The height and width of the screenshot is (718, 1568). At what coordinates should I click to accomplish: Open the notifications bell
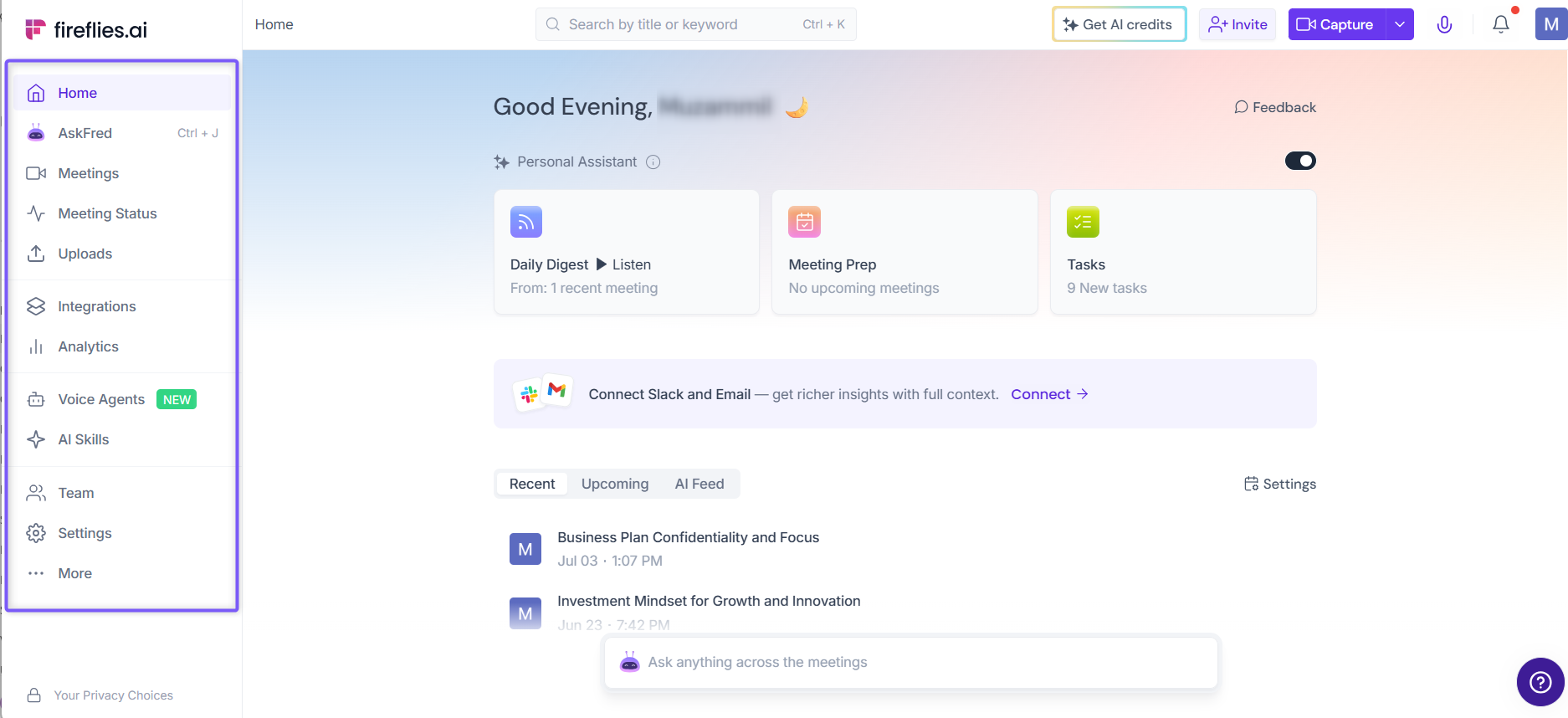(x=1501, y=24)
